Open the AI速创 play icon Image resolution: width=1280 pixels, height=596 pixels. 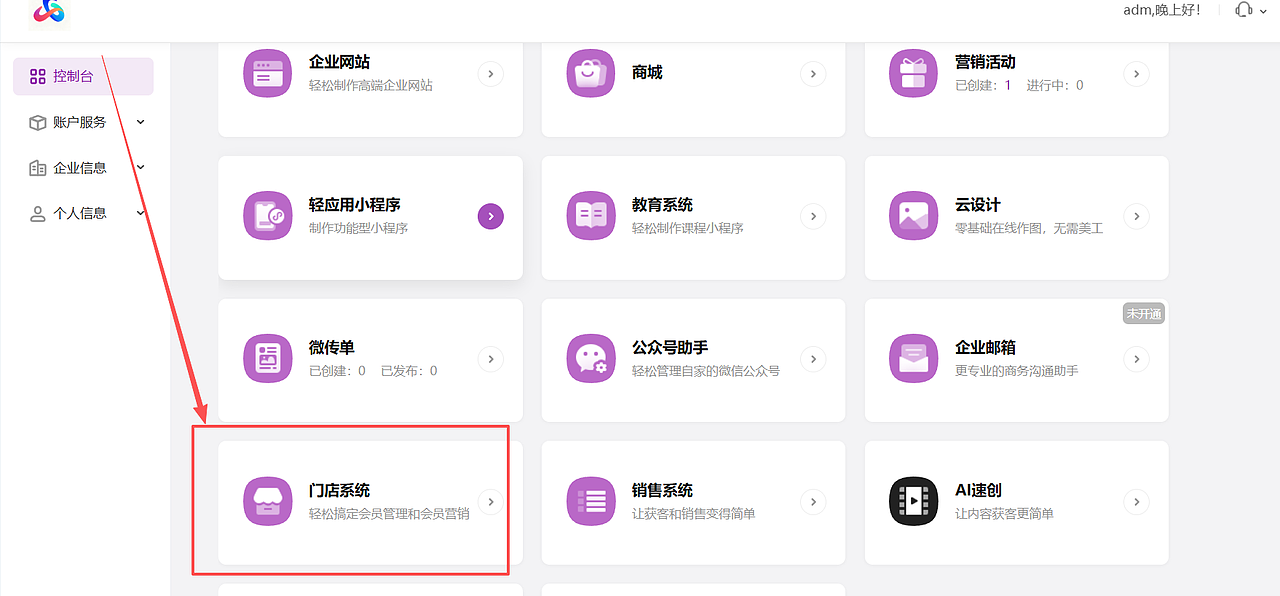coord(913,502)
